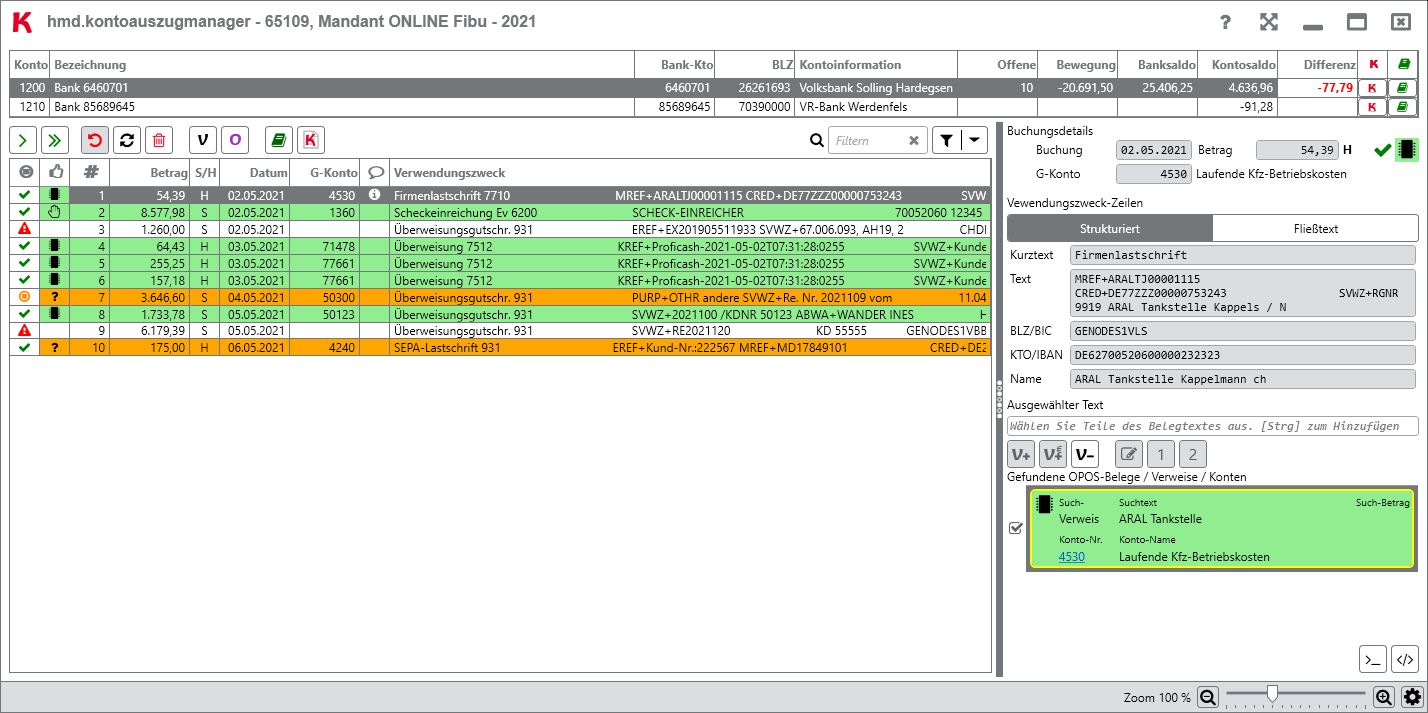The image size is (1428, 713).
Task: Click the funnel filter button
Action: click(946, 141)
